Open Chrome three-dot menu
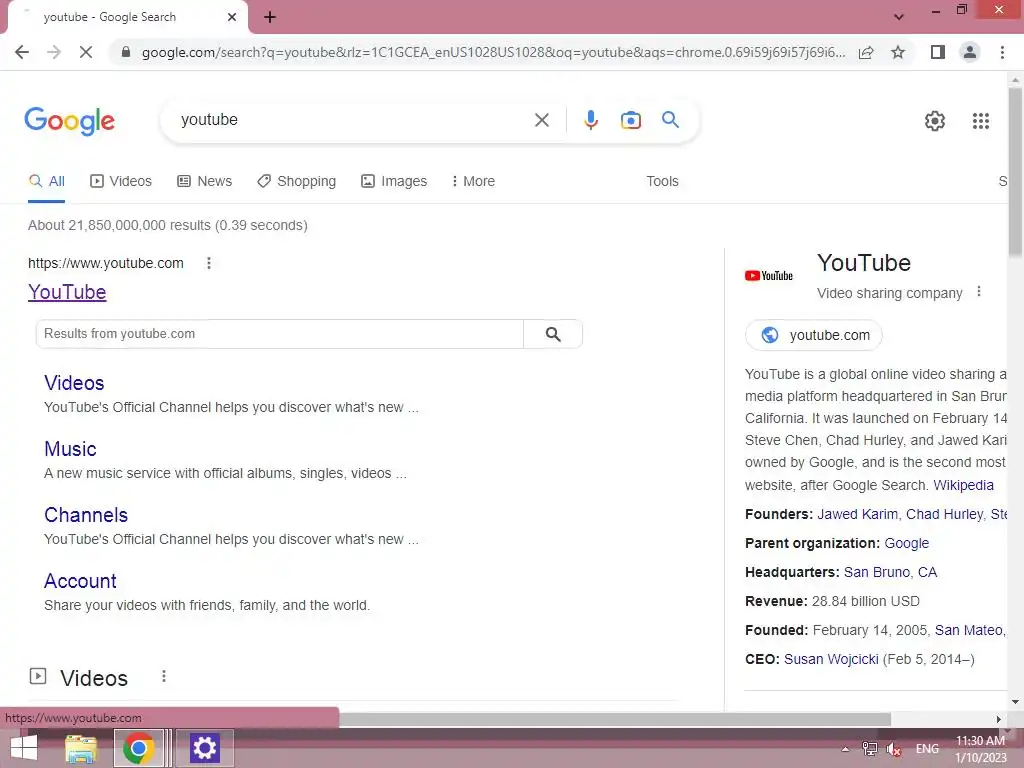This screenshot has height=768, width=1024. click(1002, 52)
